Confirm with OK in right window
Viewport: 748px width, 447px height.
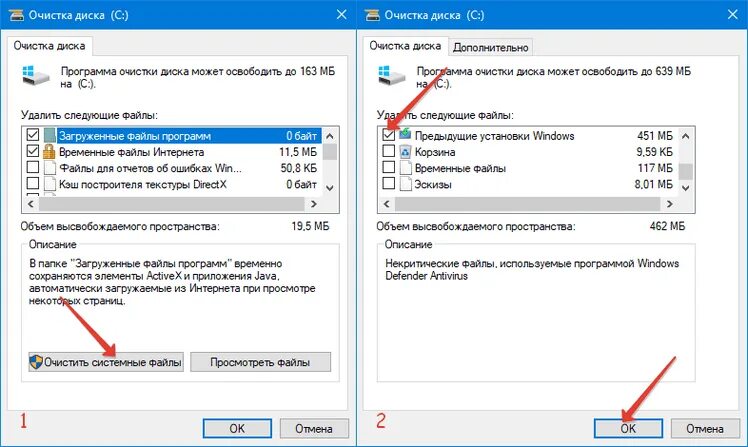click(628, 428)
